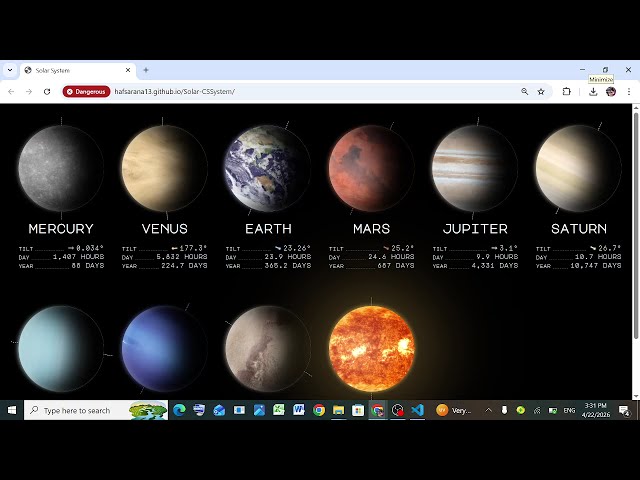Show hidden system tray icons
This screenshot has height=480, width=640.
pyautogui.click(x=488, y=410)
